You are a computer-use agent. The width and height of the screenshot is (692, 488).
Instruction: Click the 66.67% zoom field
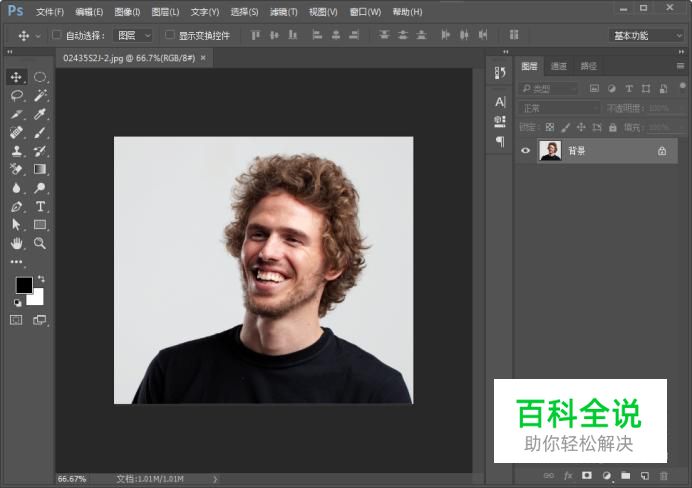pos(72,479)
